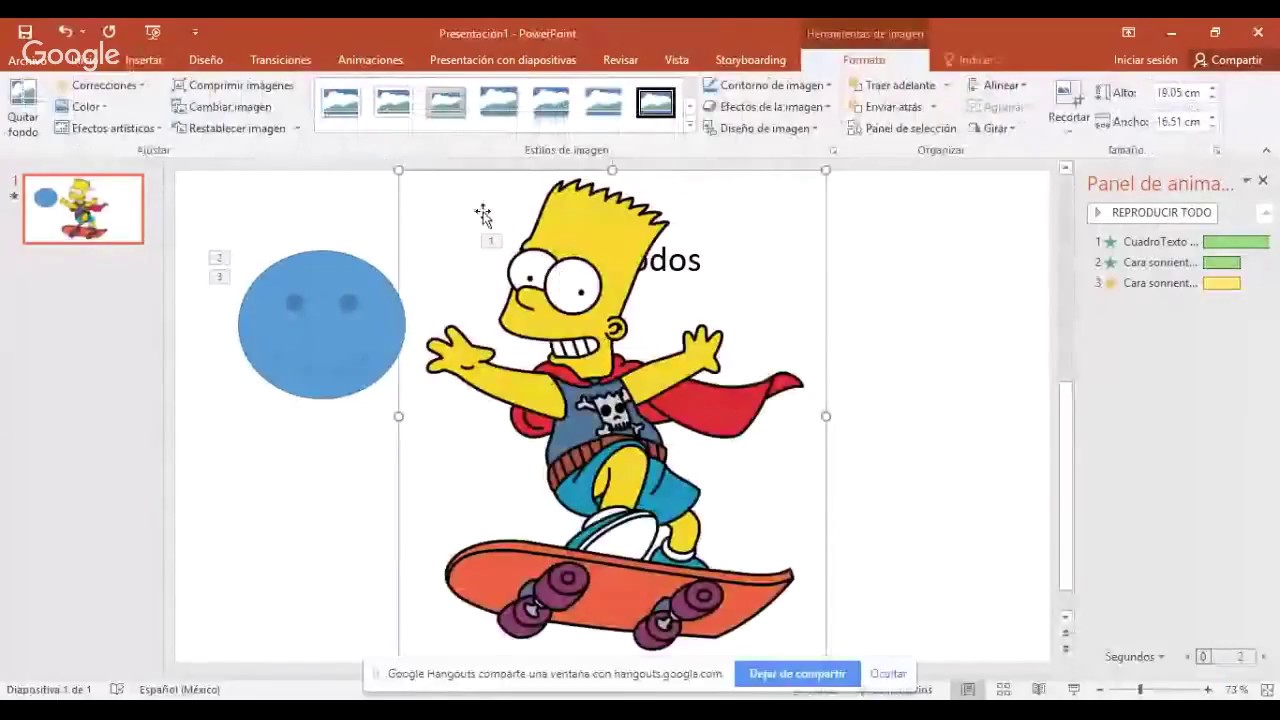This screenshot has height=720, width=1280.
Task: Collapse the ribbon with the arrow
Action: click(1266, 151)
